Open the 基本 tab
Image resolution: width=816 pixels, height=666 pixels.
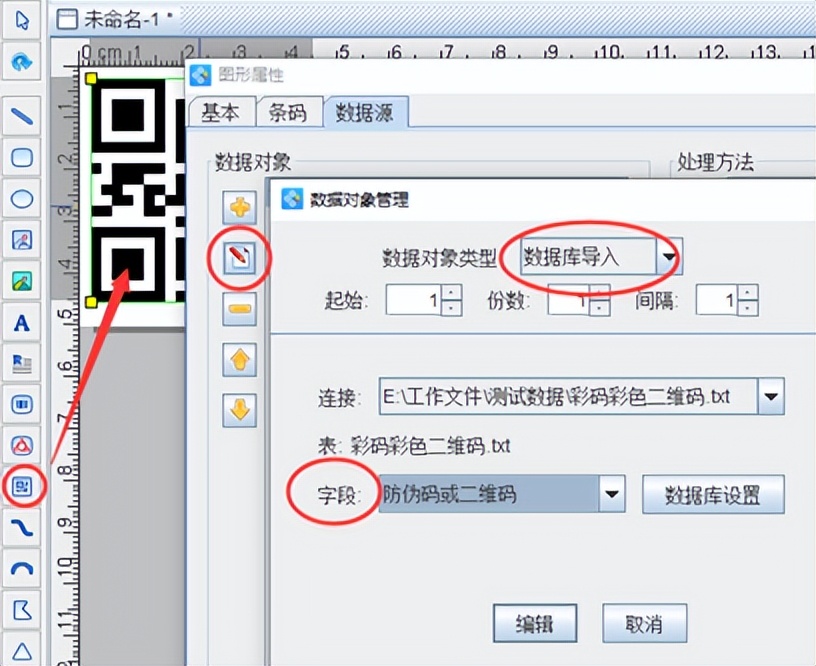[221, 112]
